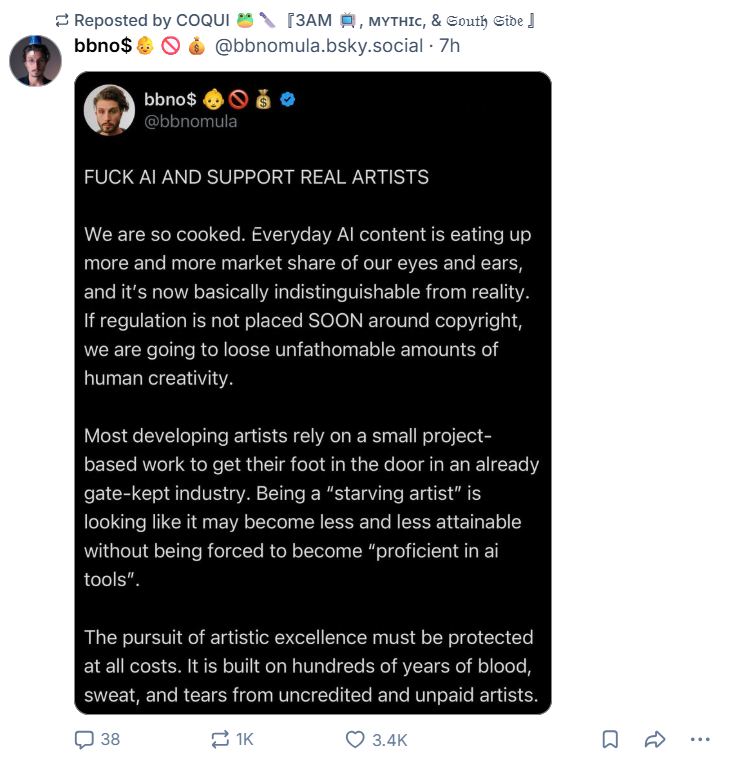Open the embedded black tweet screenshot image

(313, 393)
